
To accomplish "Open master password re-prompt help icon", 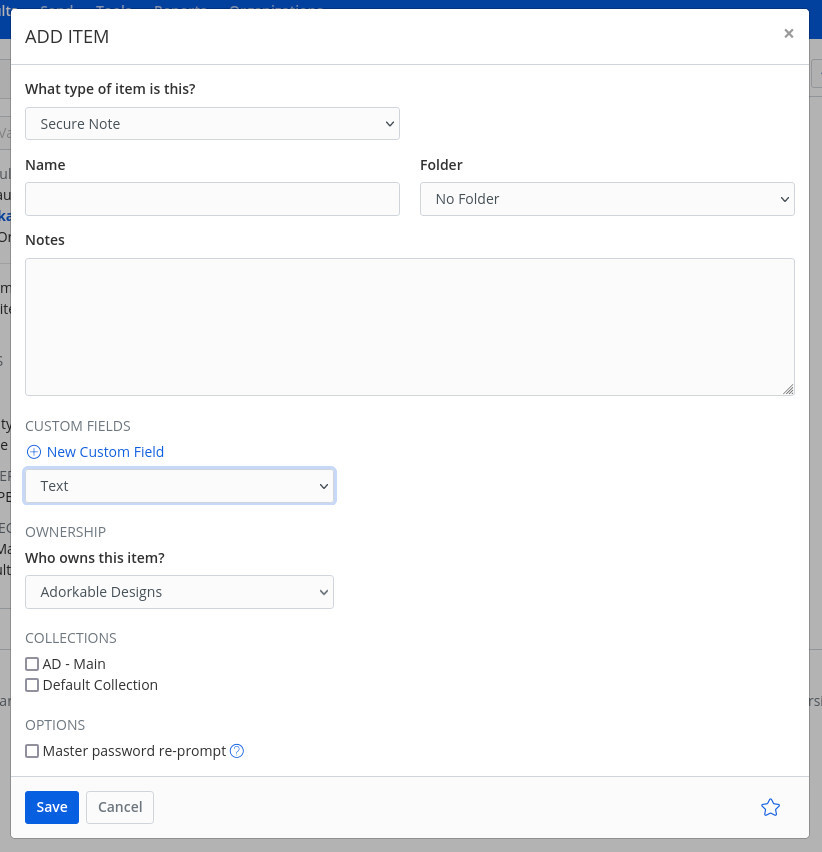I will coord(237,751).
